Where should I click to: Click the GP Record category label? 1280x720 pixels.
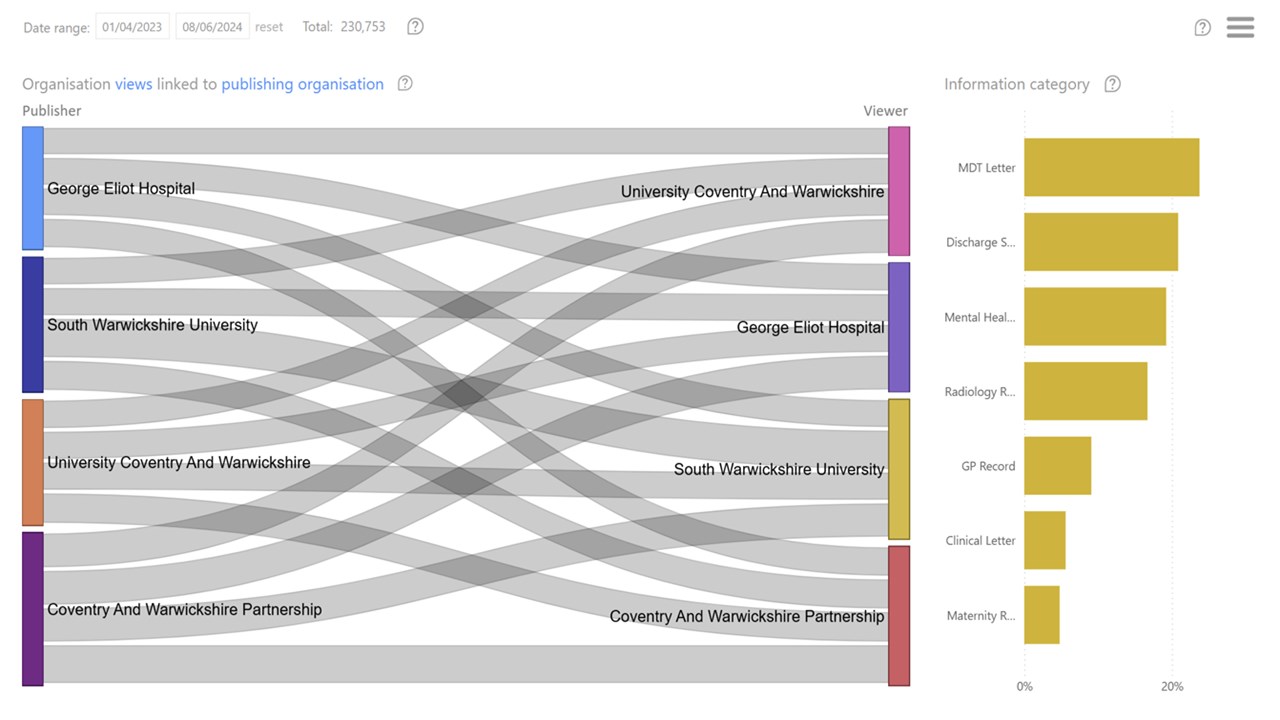(x=988, y=466)
